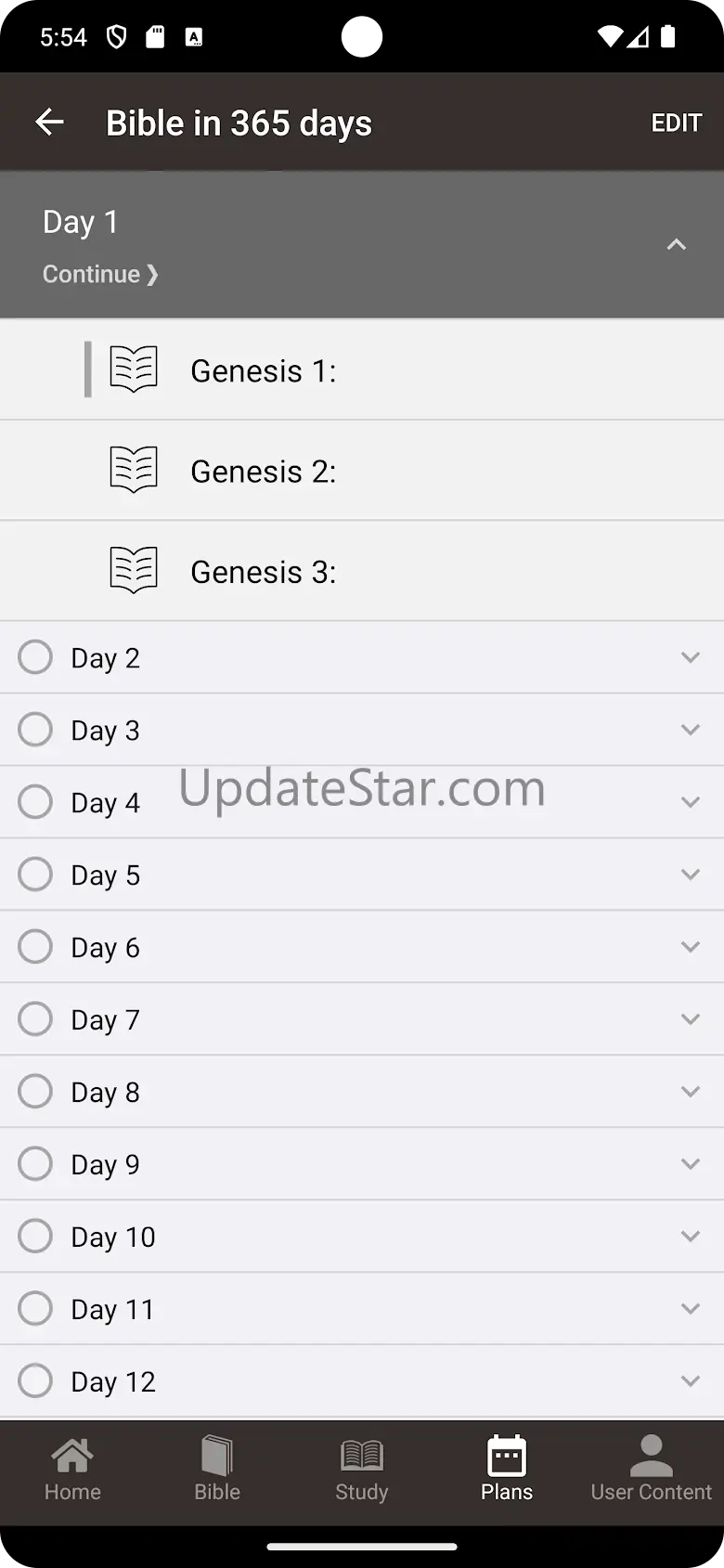The height and width of the screenshot is (1568, 724).
Task: Open Genesis 2 book icon
Action: click(134, 470)
